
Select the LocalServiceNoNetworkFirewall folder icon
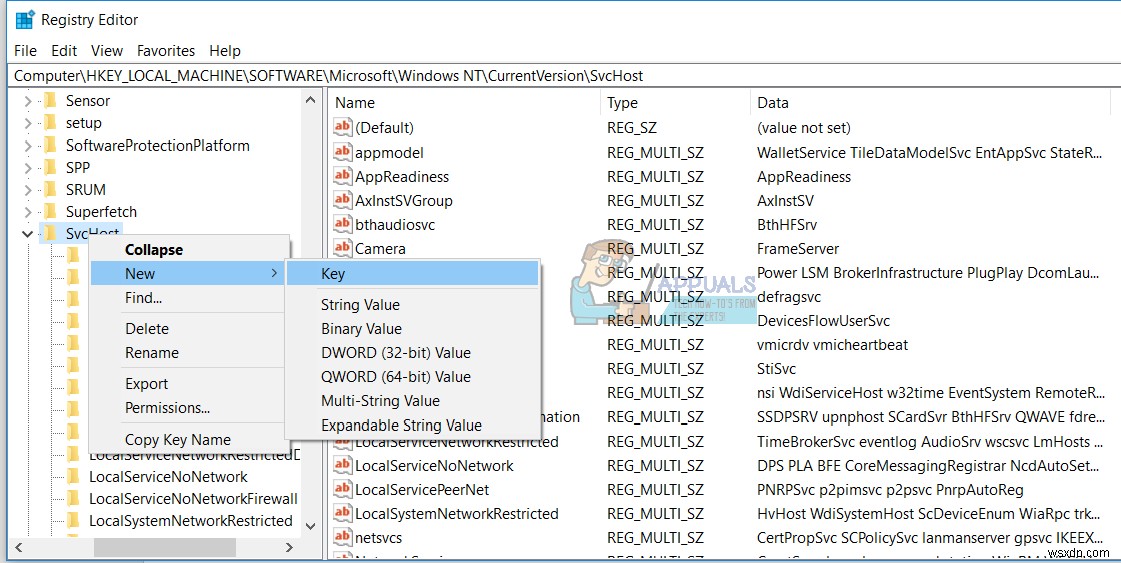pyautogui.click(x=73, y=499)
